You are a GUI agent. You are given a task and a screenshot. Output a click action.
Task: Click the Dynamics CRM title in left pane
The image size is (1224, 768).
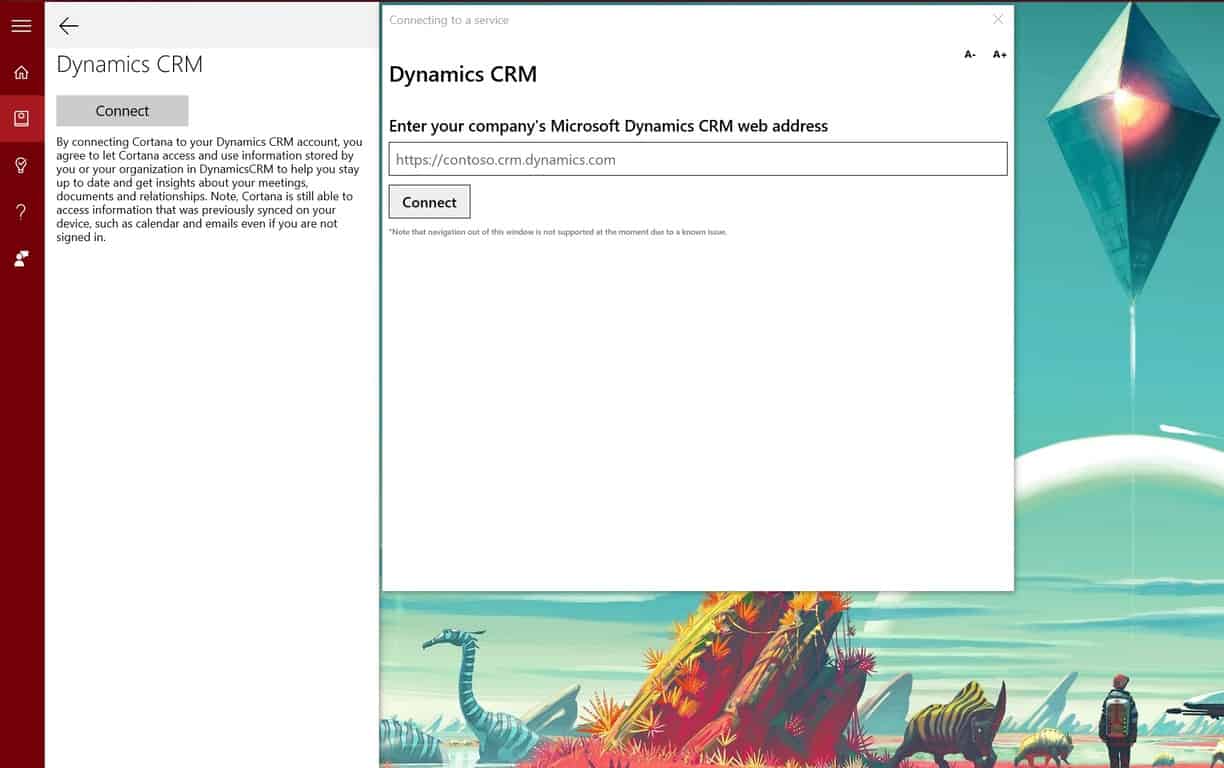[129, 63]
